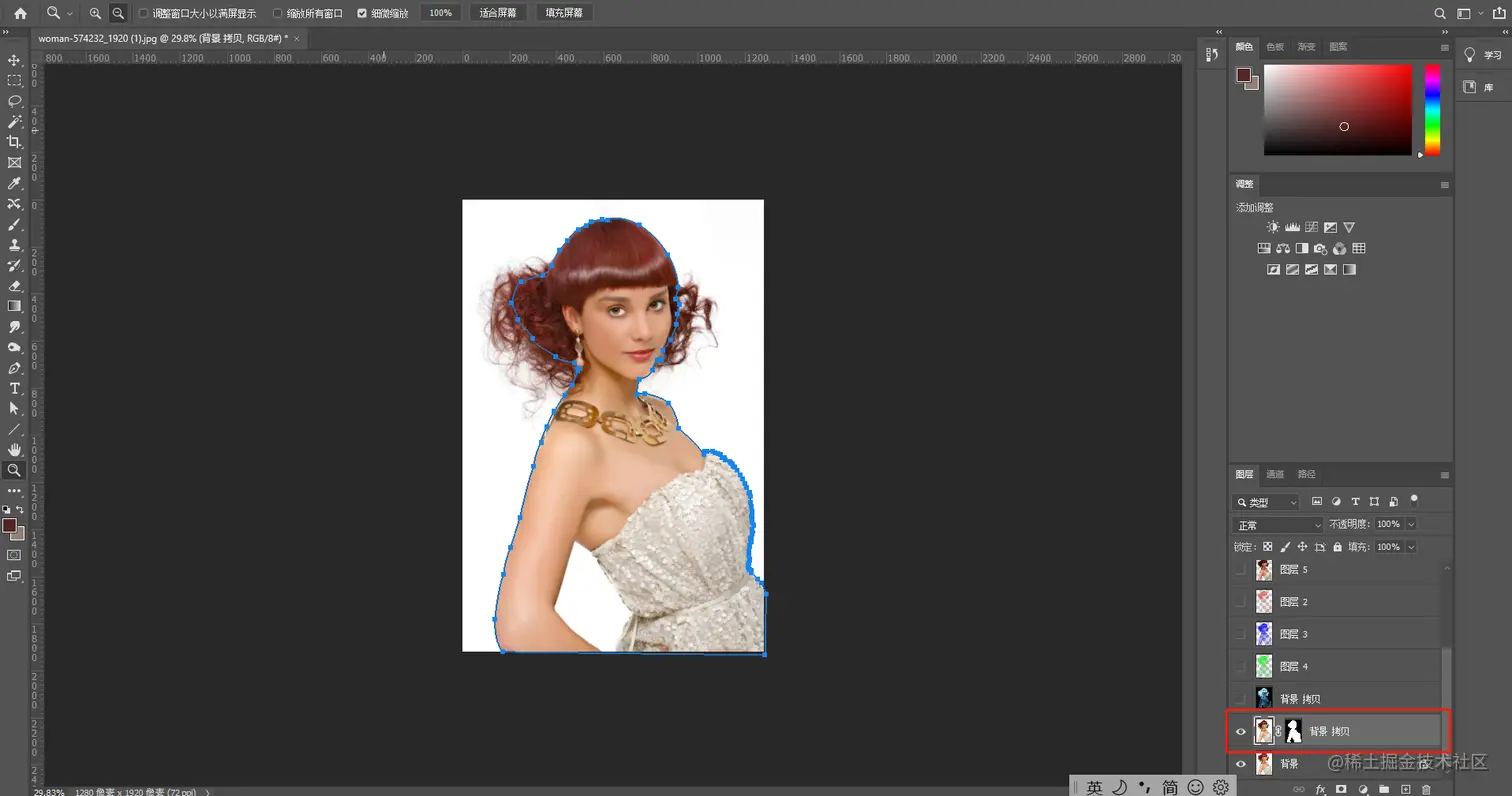Switch to the 通道 tab
This screenshot has height=796, width=1512.
(1275, 474)
